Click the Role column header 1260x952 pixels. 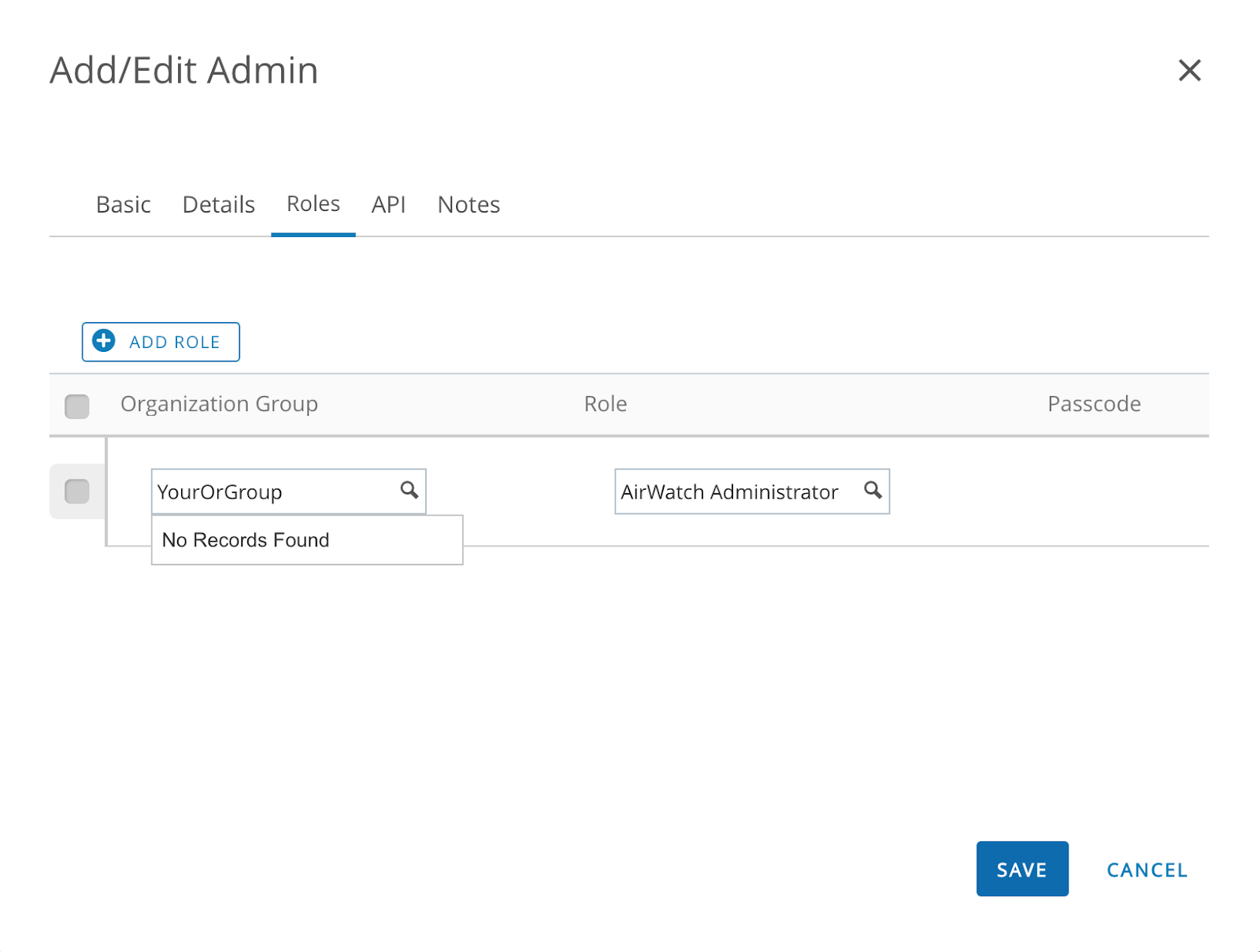(605, 404)
